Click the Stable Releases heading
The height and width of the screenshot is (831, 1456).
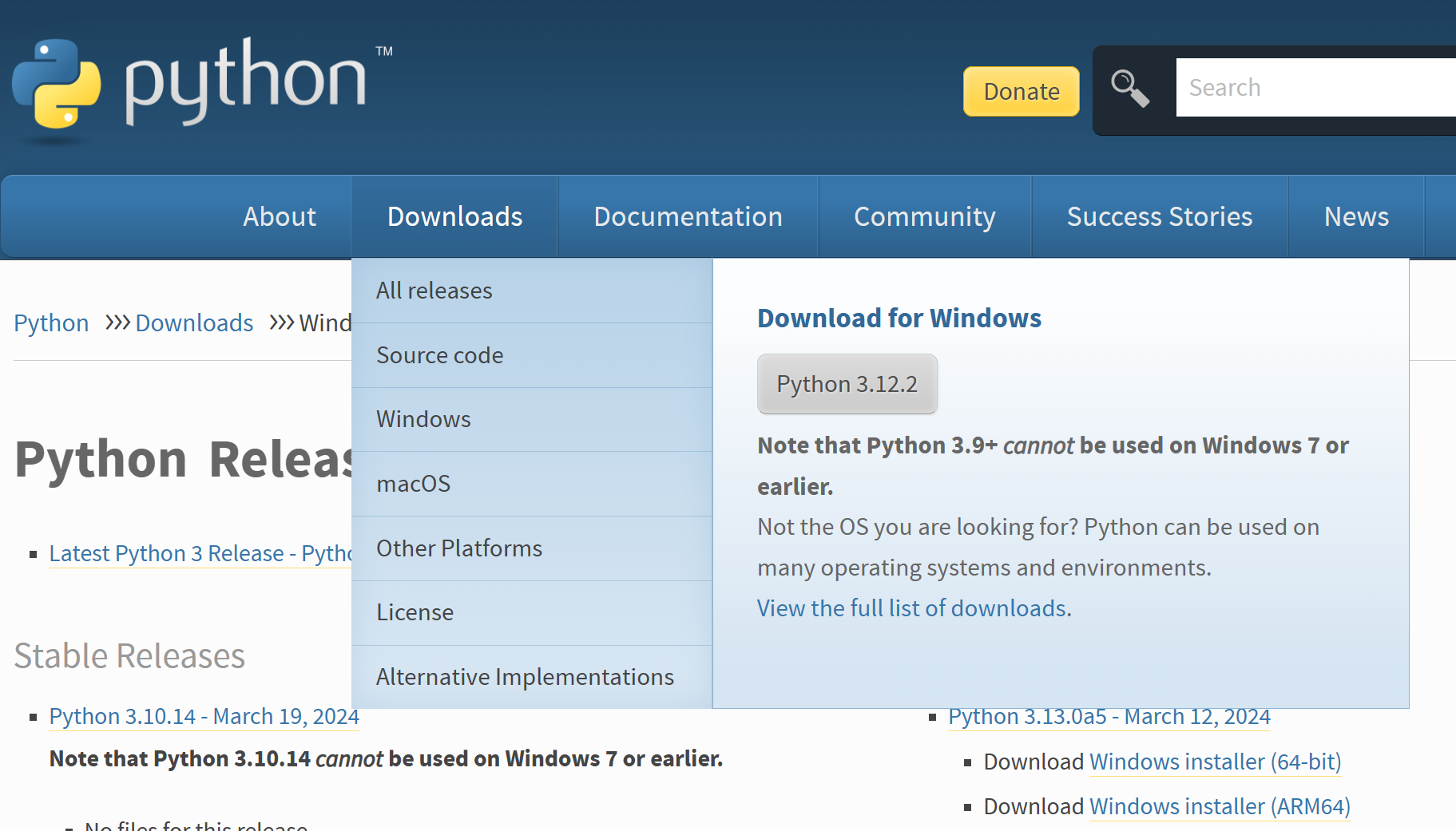tap(129, 656)
